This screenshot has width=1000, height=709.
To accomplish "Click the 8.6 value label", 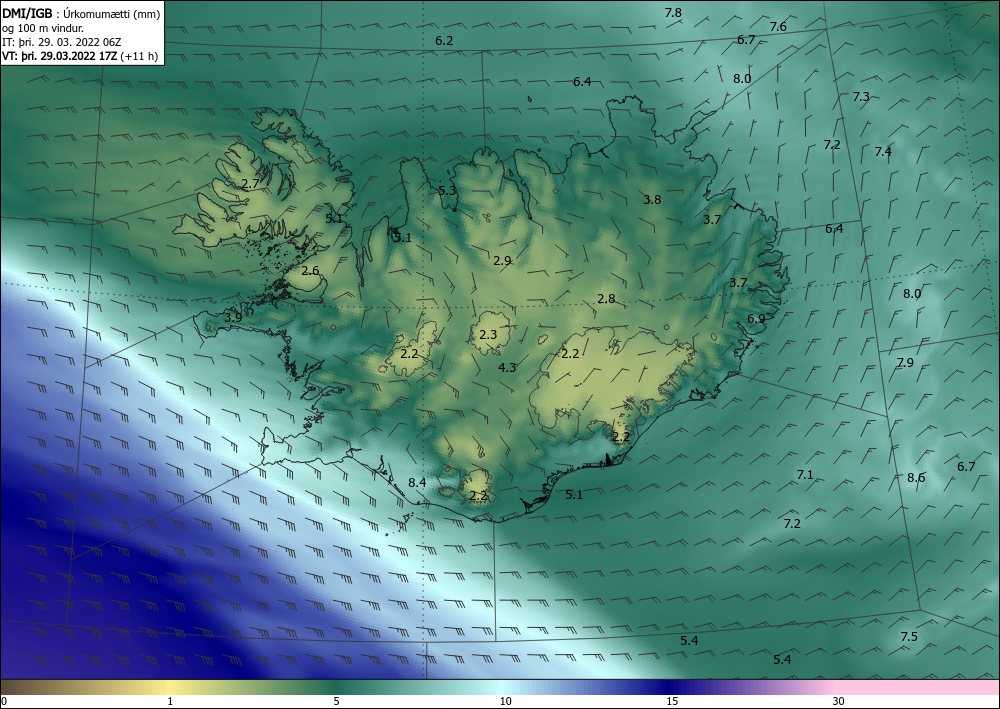I will 916,478.
